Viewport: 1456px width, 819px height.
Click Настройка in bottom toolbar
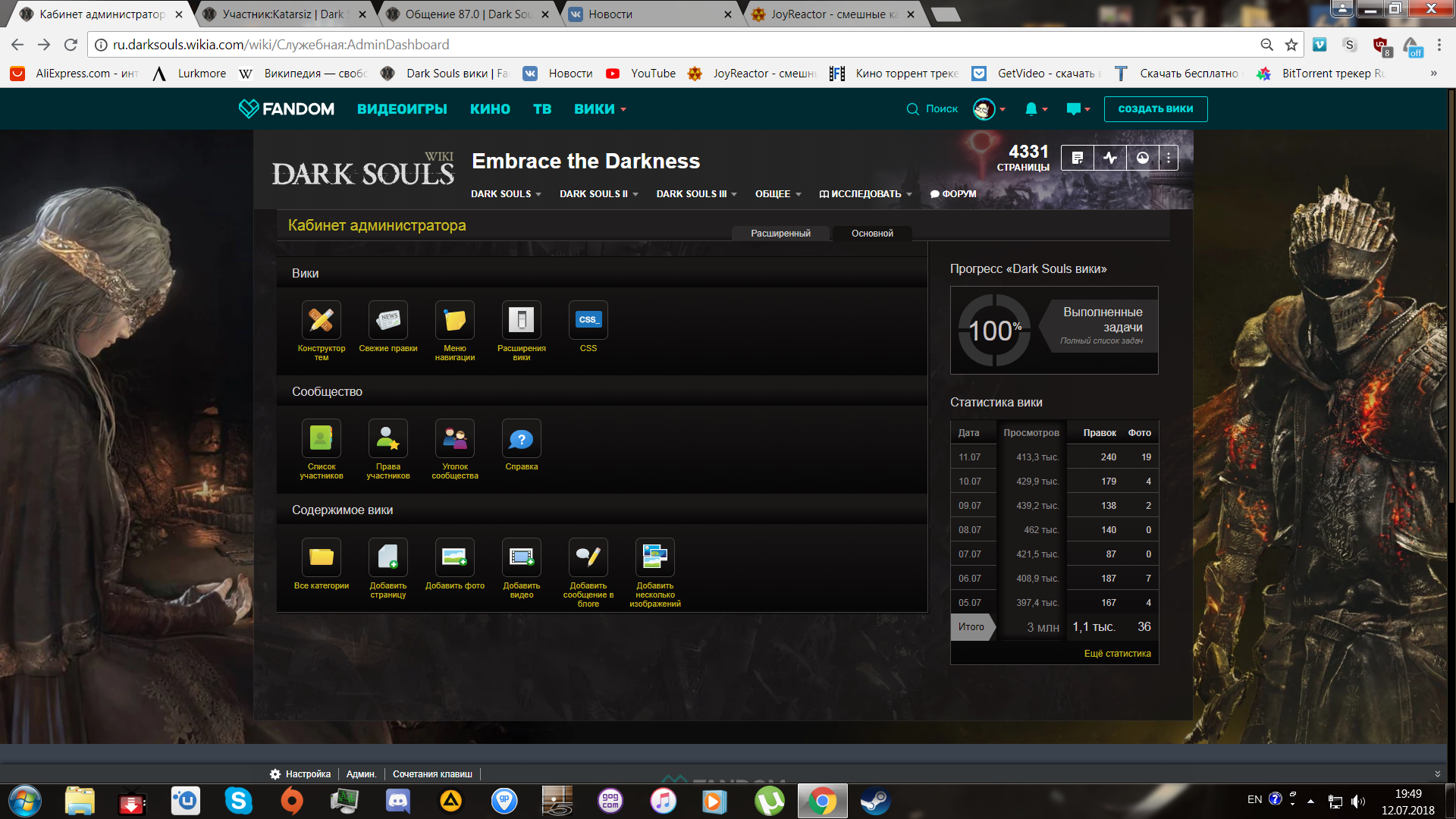(301, 774)
